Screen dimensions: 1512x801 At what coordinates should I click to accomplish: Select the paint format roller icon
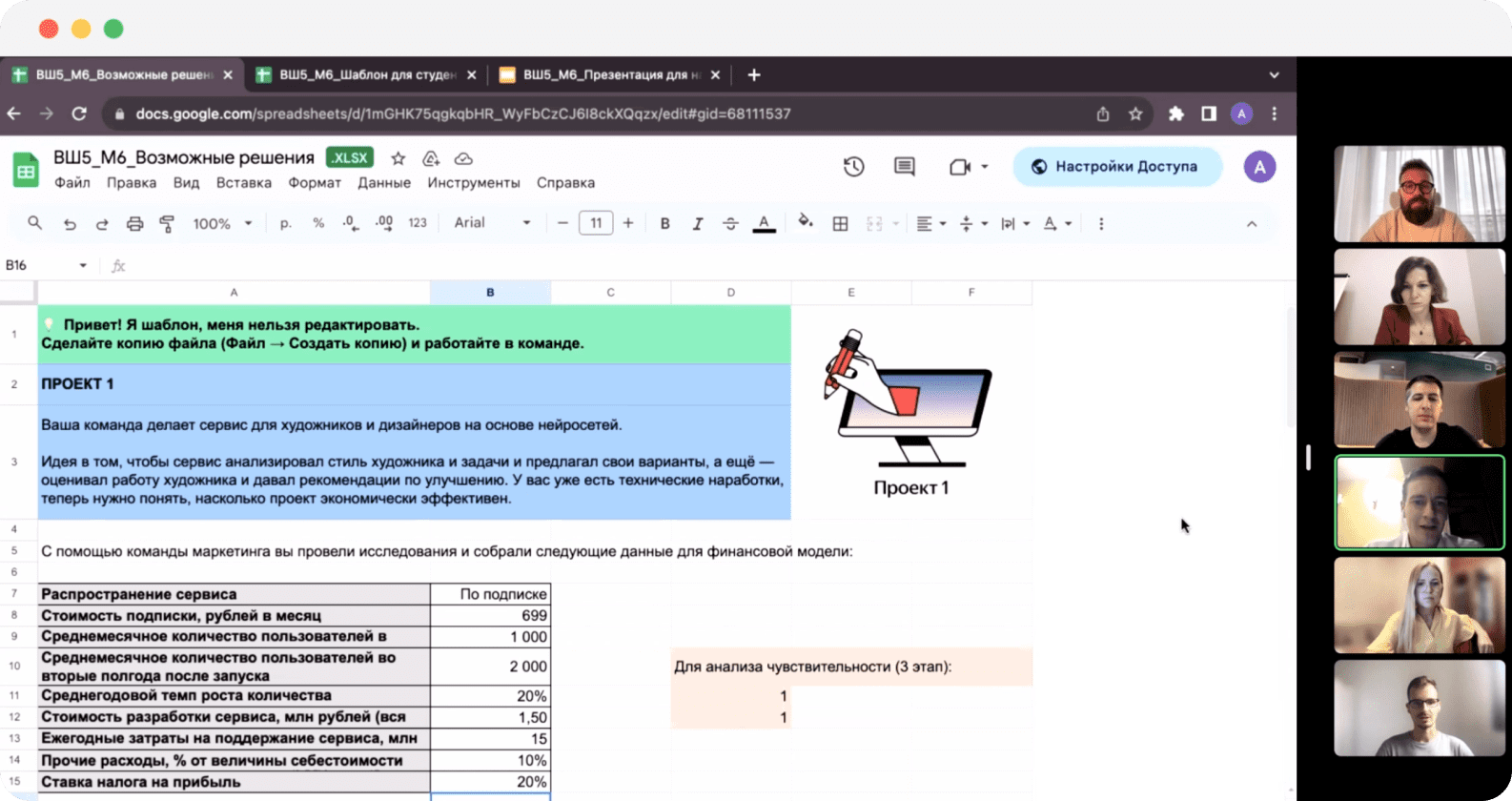[x=167, y=224]
